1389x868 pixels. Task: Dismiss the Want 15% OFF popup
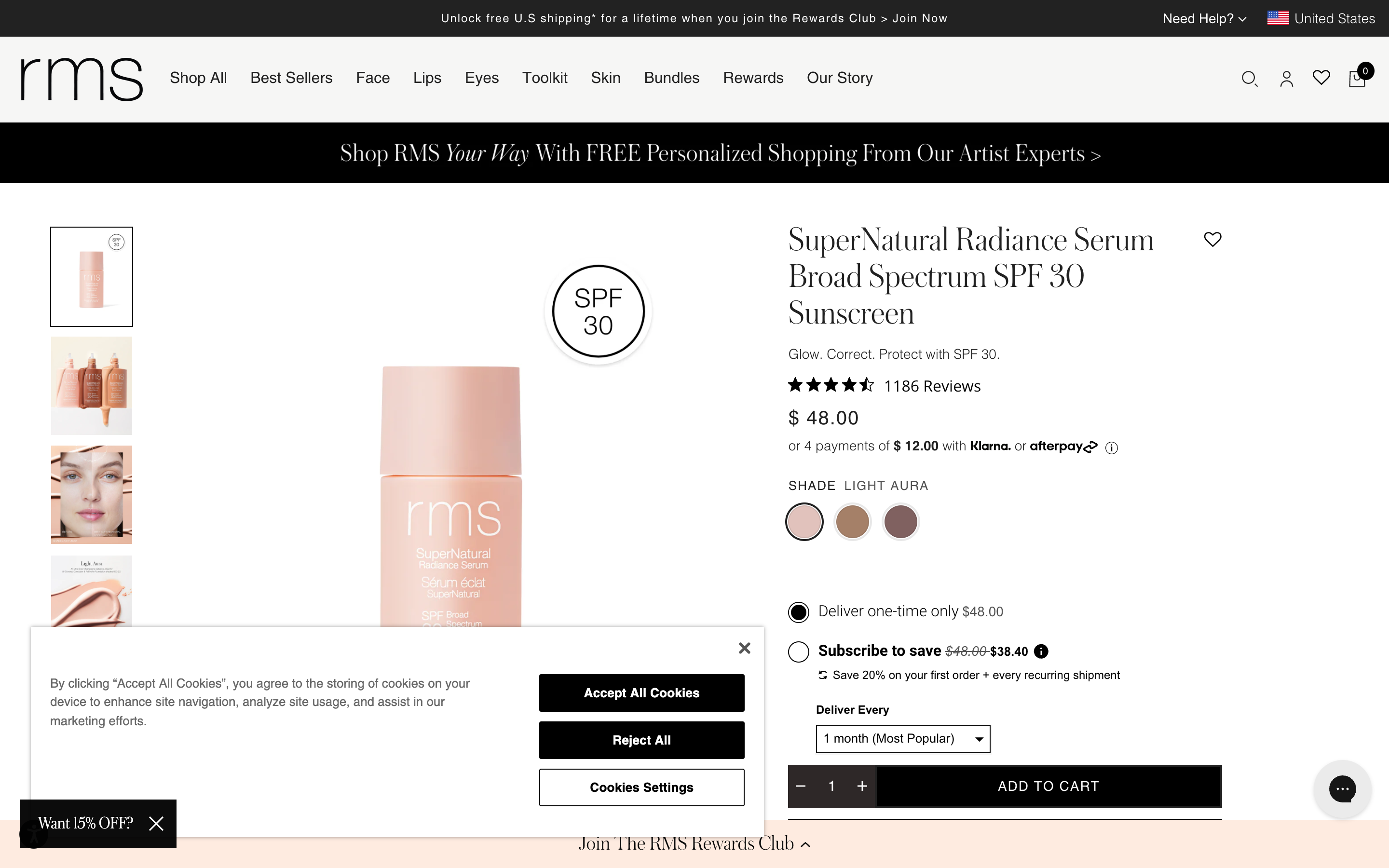[156, 823]
